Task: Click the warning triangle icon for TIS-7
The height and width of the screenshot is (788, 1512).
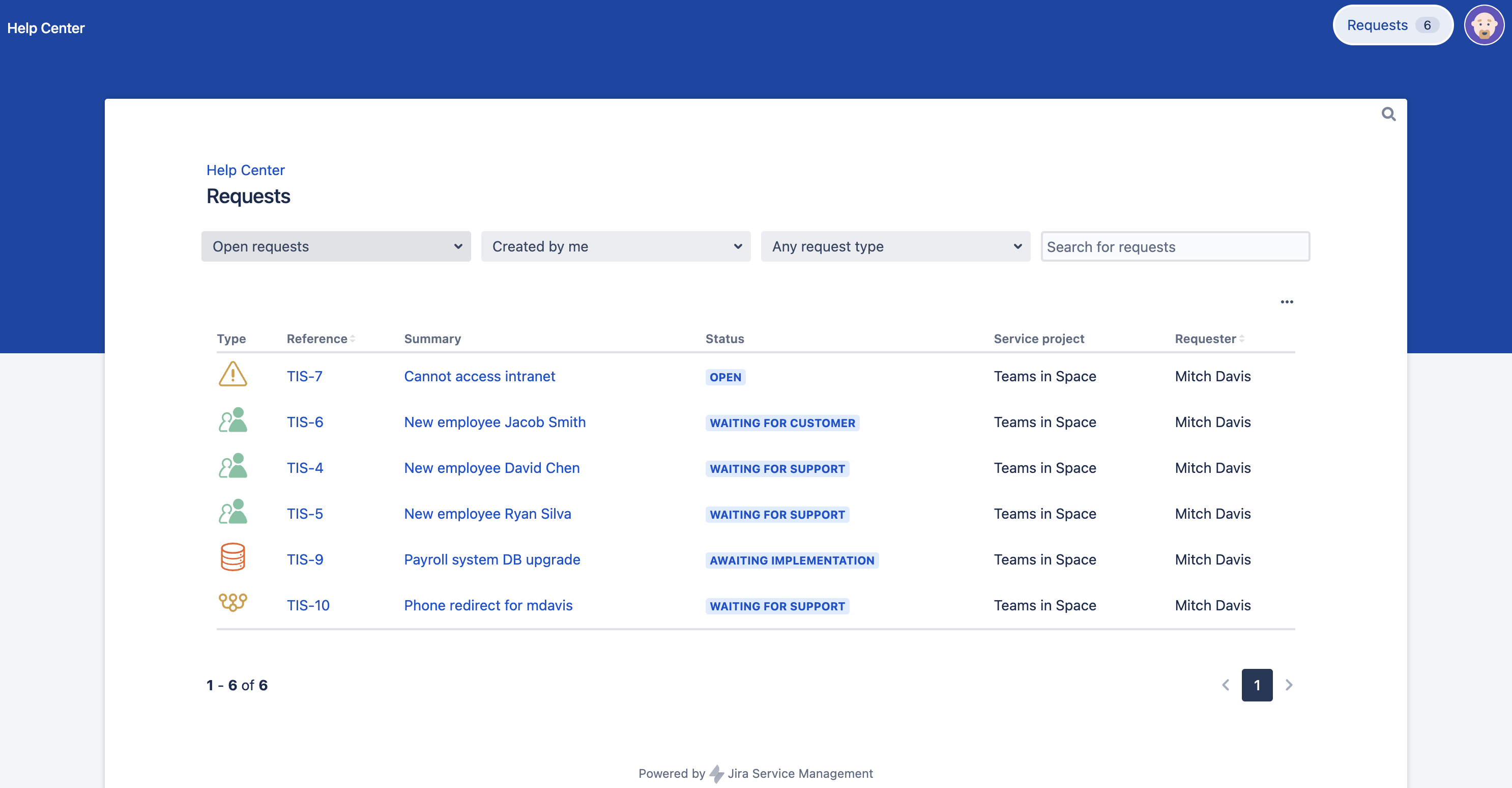Action: click(232, 375)
